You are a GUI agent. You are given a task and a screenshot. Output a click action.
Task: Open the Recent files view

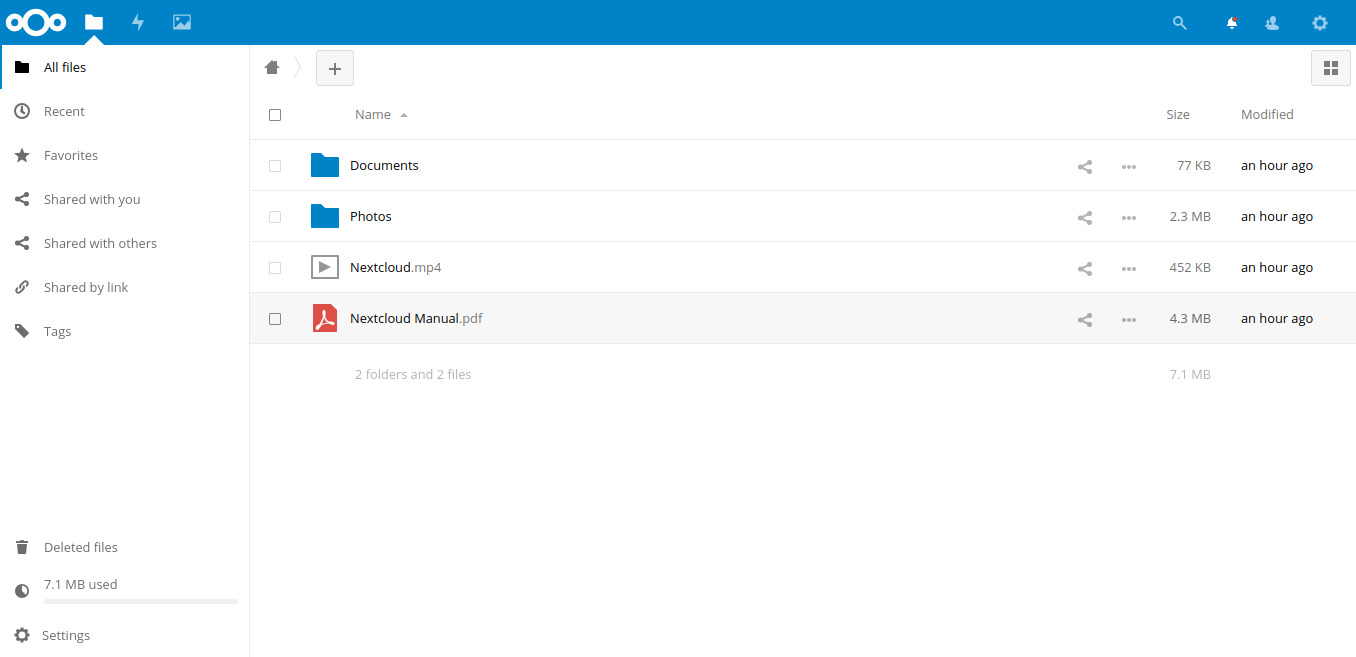[x=64, y=112]
